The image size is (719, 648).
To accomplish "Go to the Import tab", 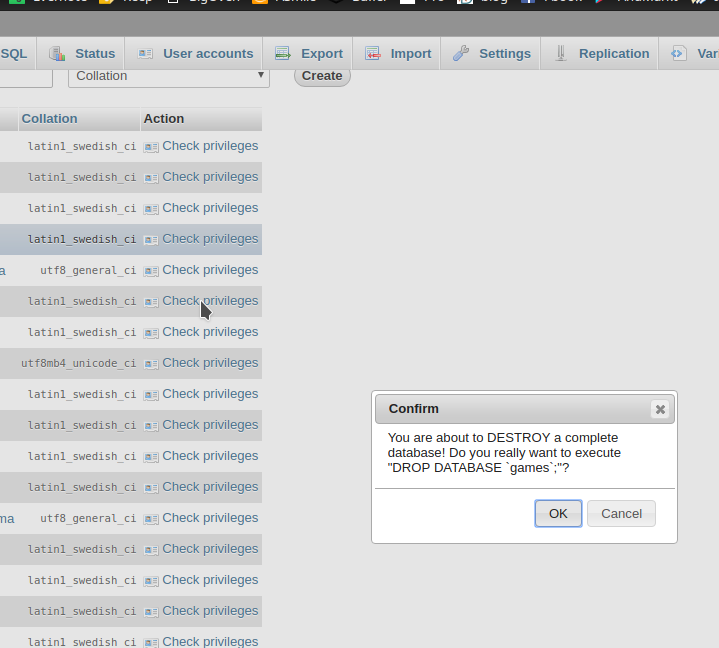I will tap(397, 54).
